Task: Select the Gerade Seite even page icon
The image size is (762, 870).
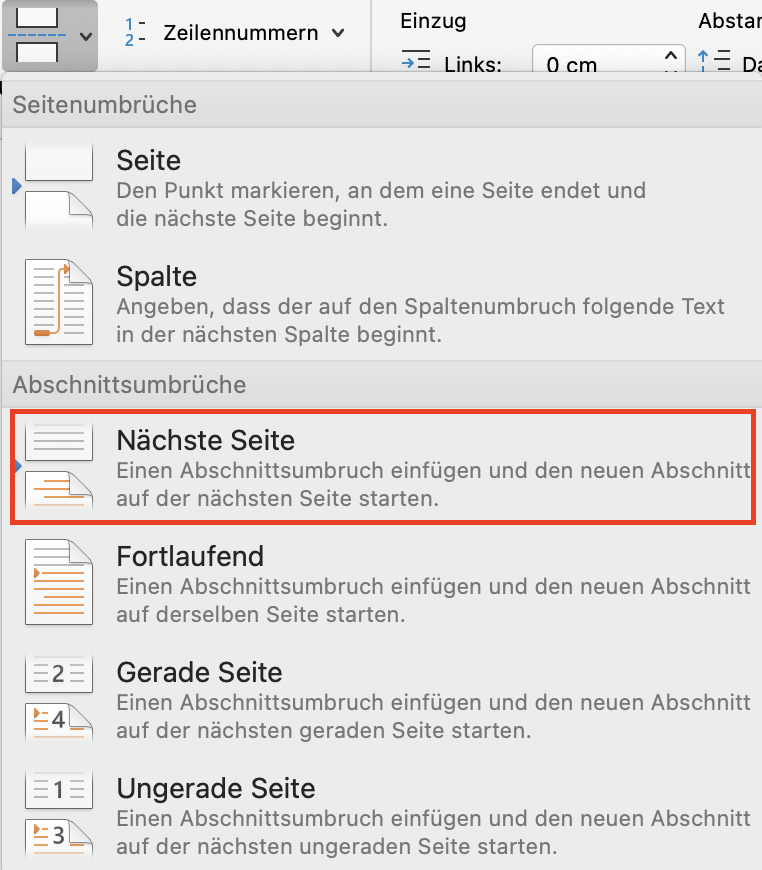Action: click(x=58, y=697)
